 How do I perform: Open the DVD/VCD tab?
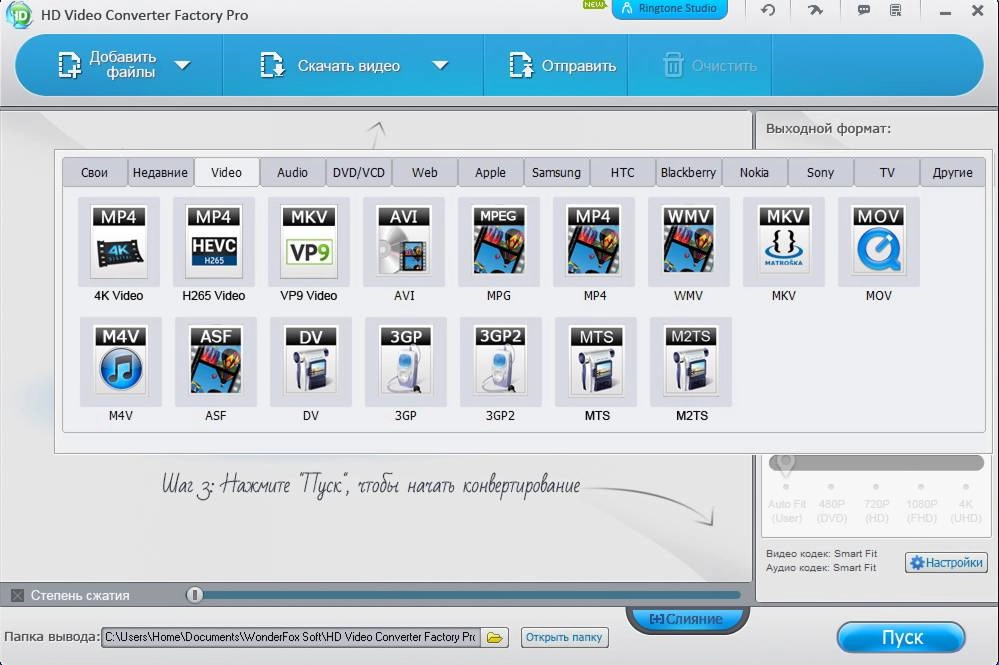359,173
